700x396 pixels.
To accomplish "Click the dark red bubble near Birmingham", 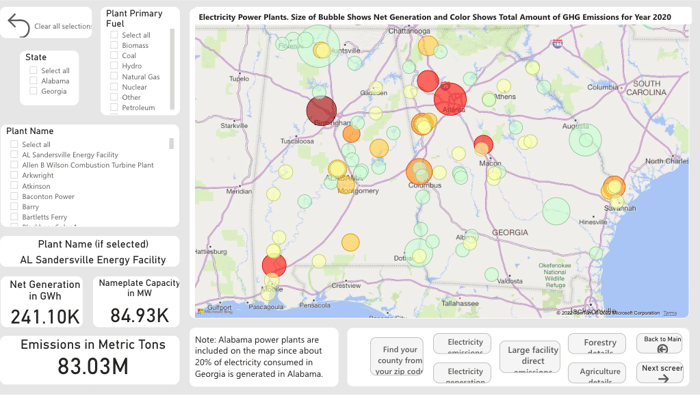I will point(321,110).
